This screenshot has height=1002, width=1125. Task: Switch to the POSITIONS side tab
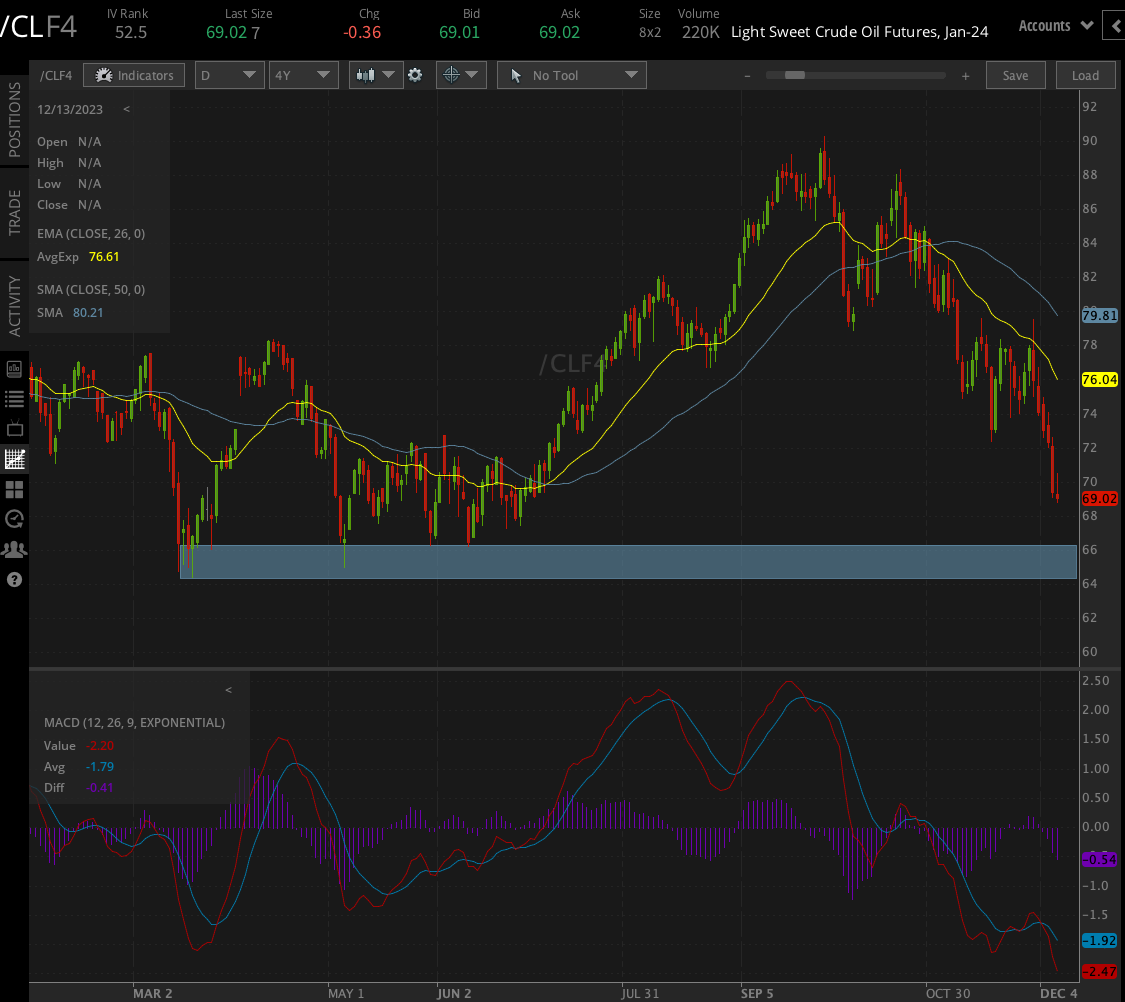pyautogui.click(x=14, y=119)
